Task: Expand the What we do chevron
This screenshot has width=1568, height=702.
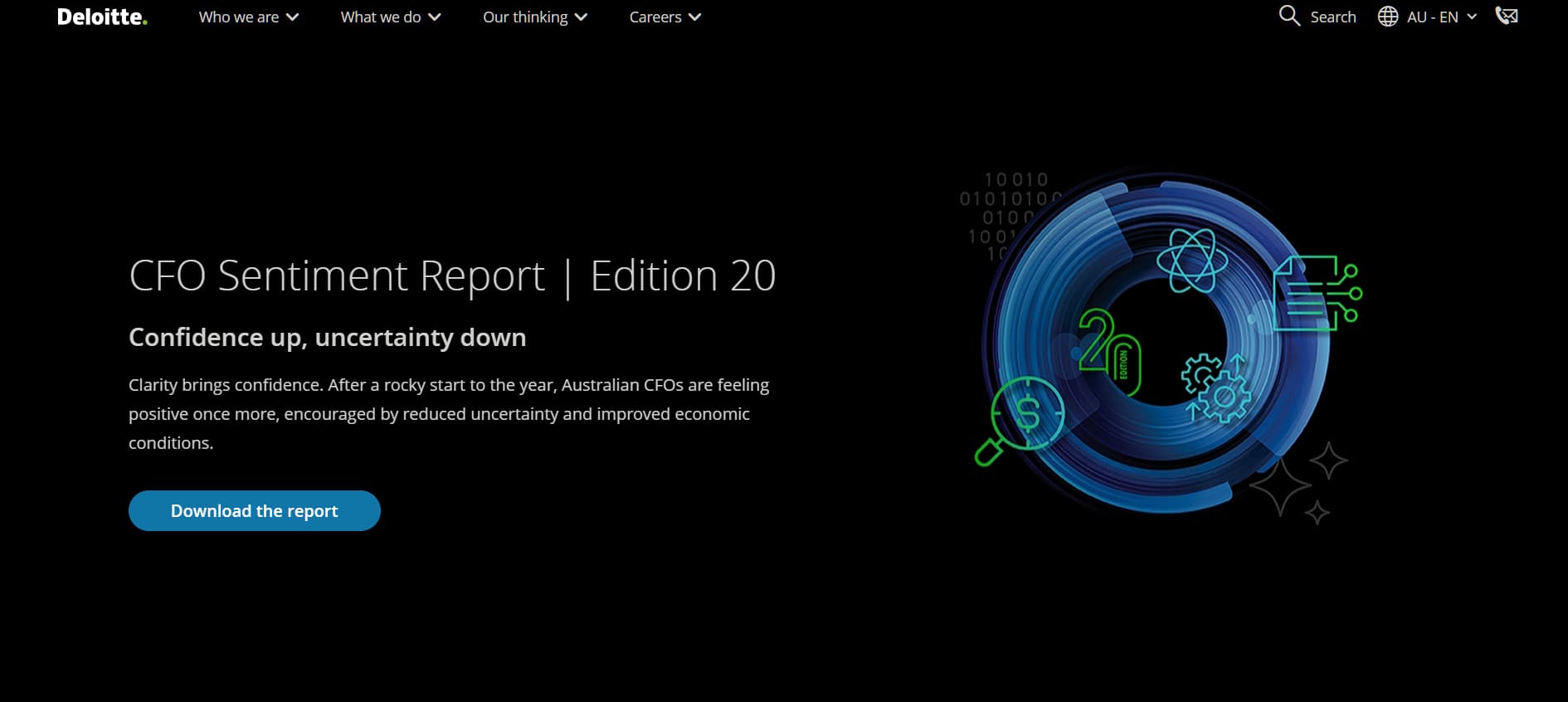Action: click(435, 17)
